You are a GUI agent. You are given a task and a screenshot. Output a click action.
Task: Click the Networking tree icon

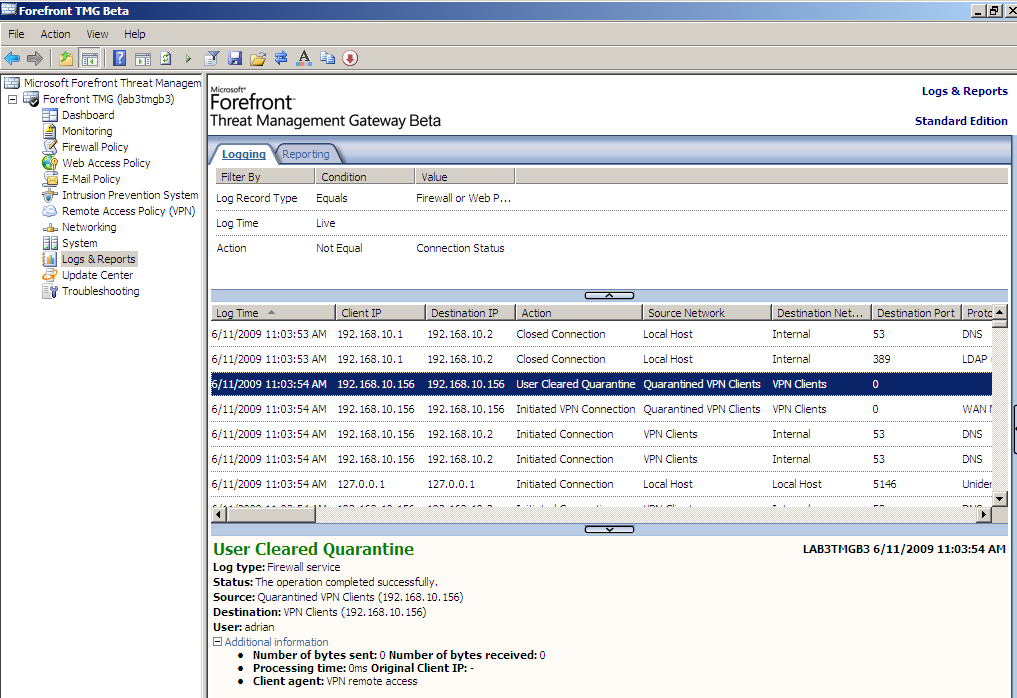50,227
